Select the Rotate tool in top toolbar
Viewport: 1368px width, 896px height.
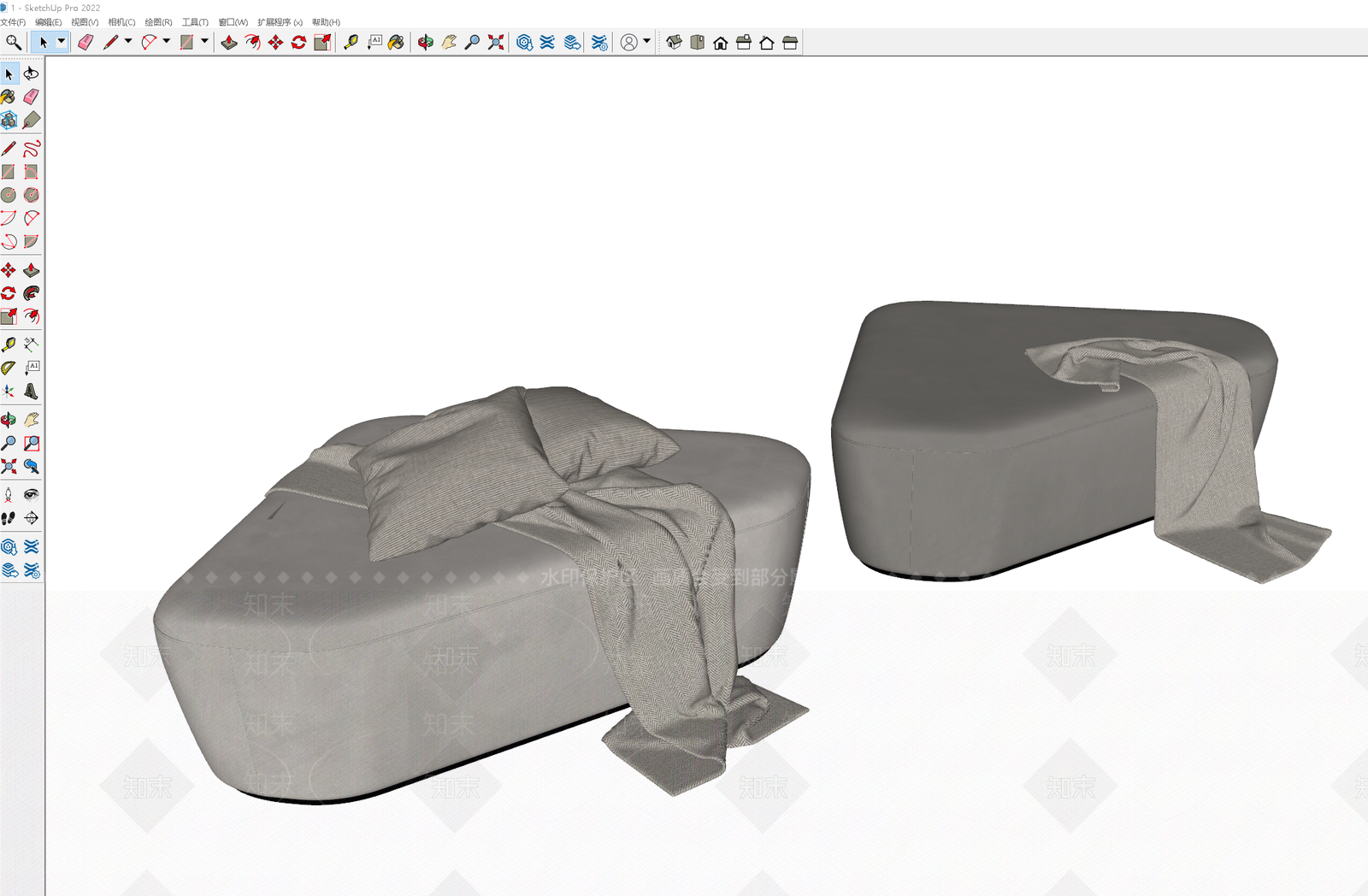coord(298,42)
